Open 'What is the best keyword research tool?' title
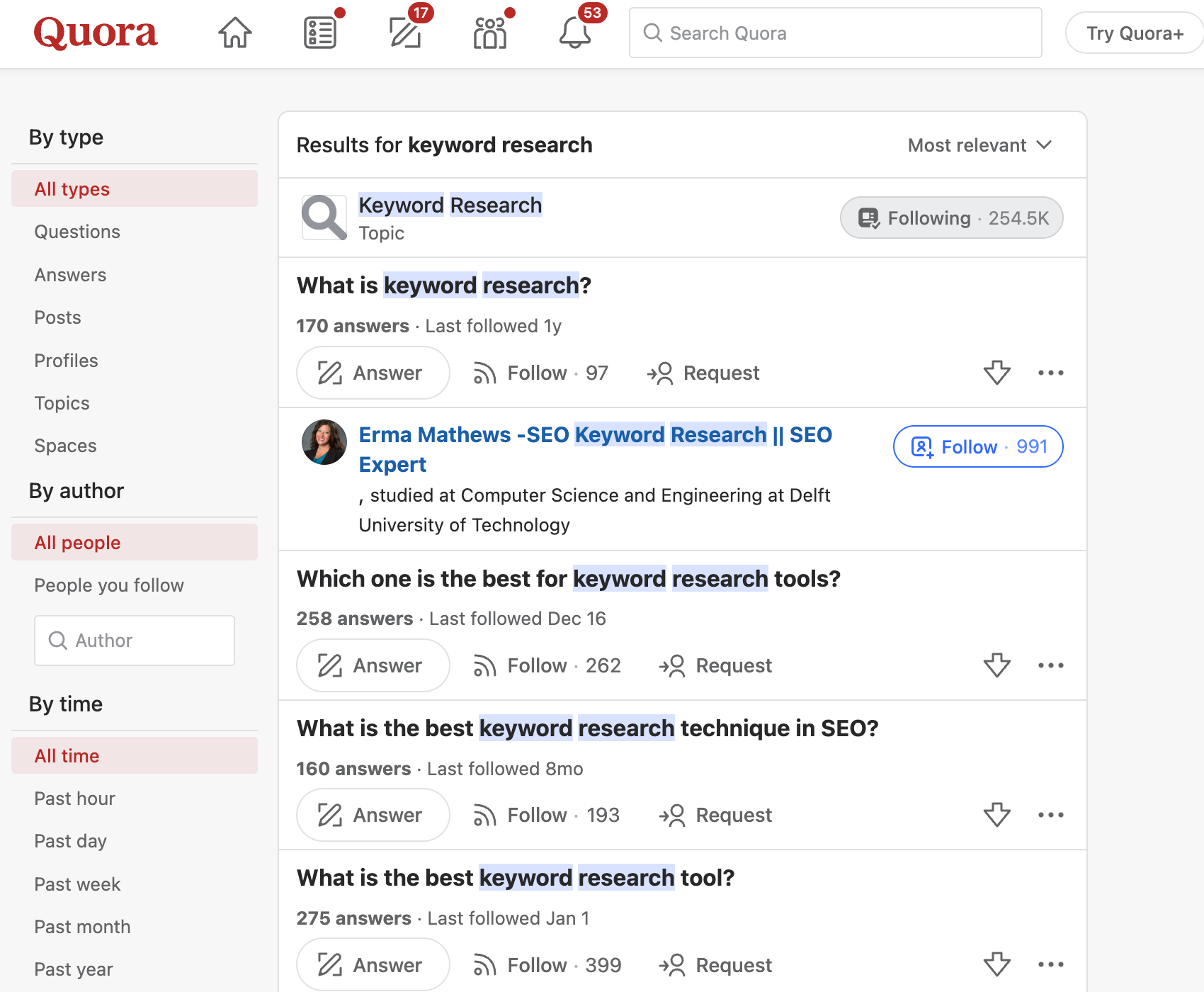The height and width of the screenshot is (992, 1204). coord(516,877)
